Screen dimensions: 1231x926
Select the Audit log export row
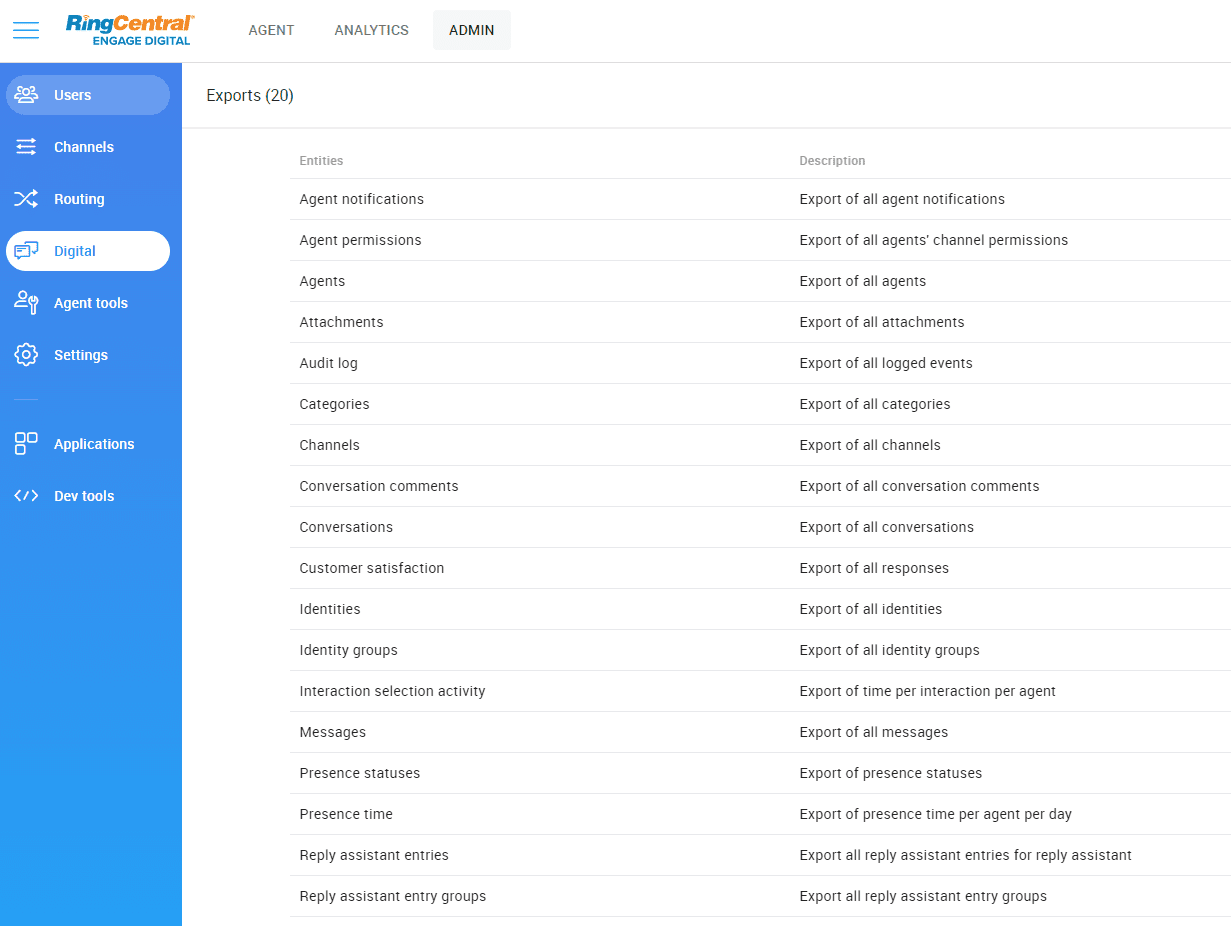point(328,363)
